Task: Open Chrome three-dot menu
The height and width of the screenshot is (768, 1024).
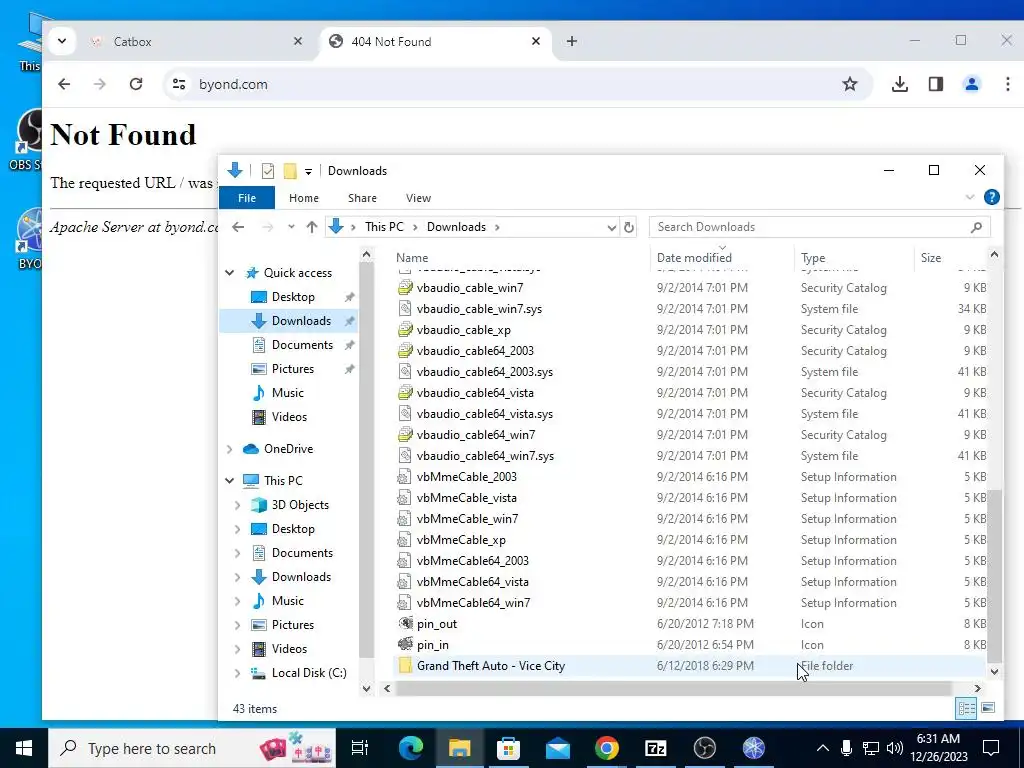Action: tap(1007, 84)
